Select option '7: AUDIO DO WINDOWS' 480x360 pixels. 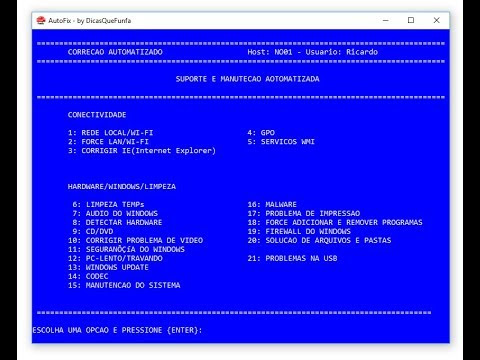(115, 214)
